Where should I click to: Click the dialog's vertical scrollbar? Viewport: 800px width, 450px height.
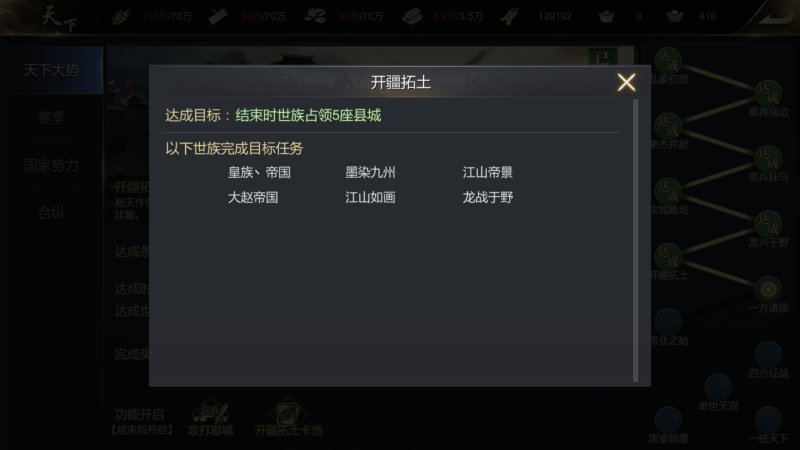(x=635, y=240)
